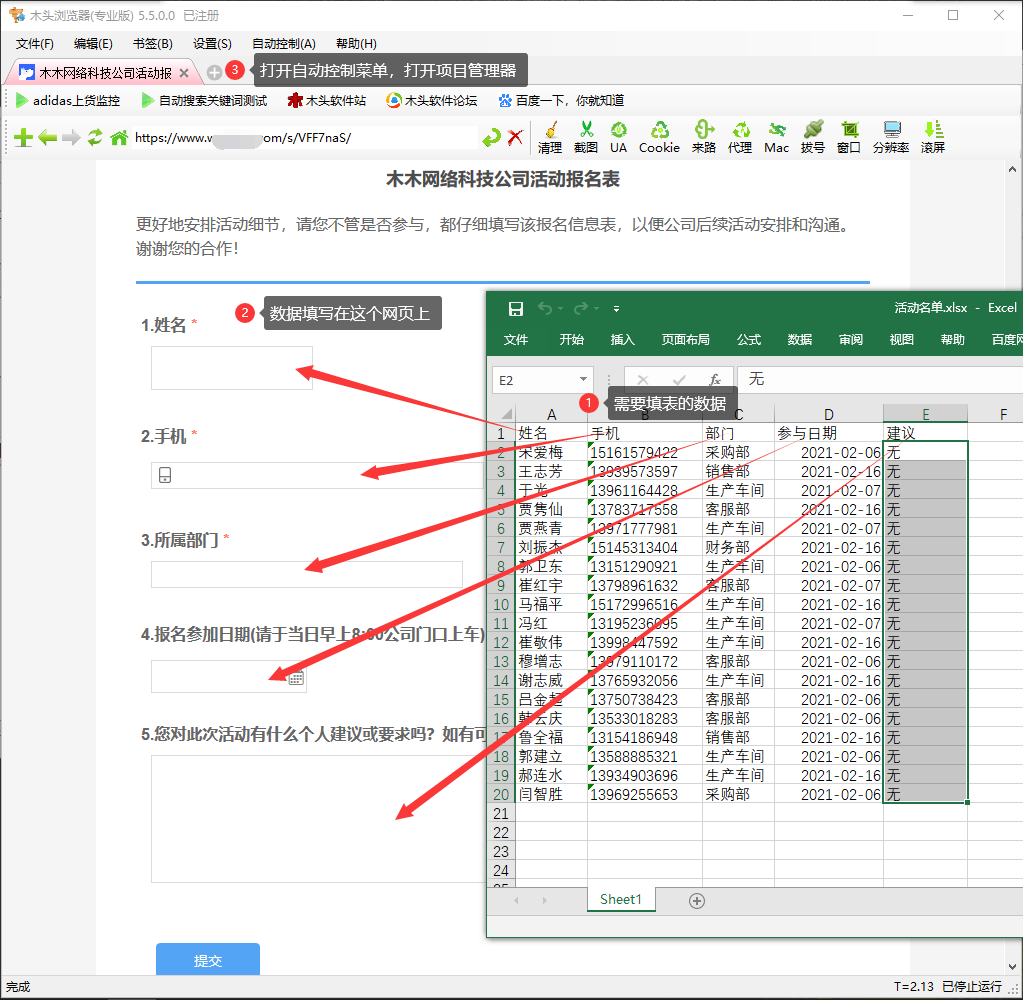Open the calendar picker in the date field

297,677
